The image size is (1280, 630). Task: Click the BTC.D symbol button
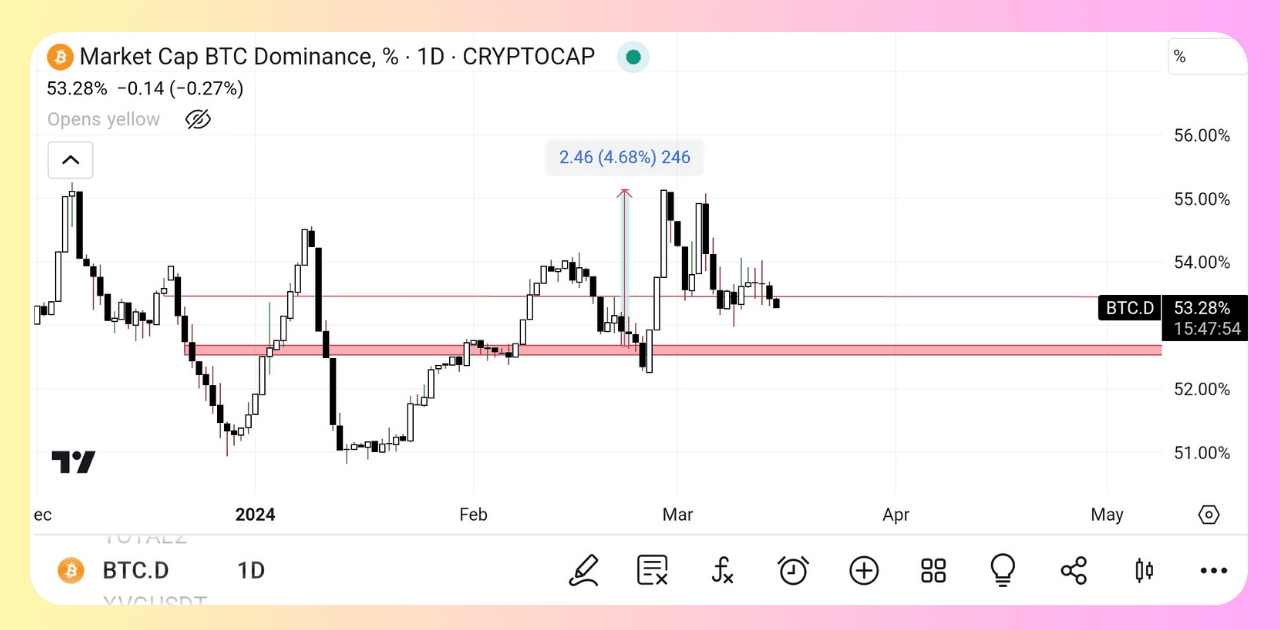136,570
